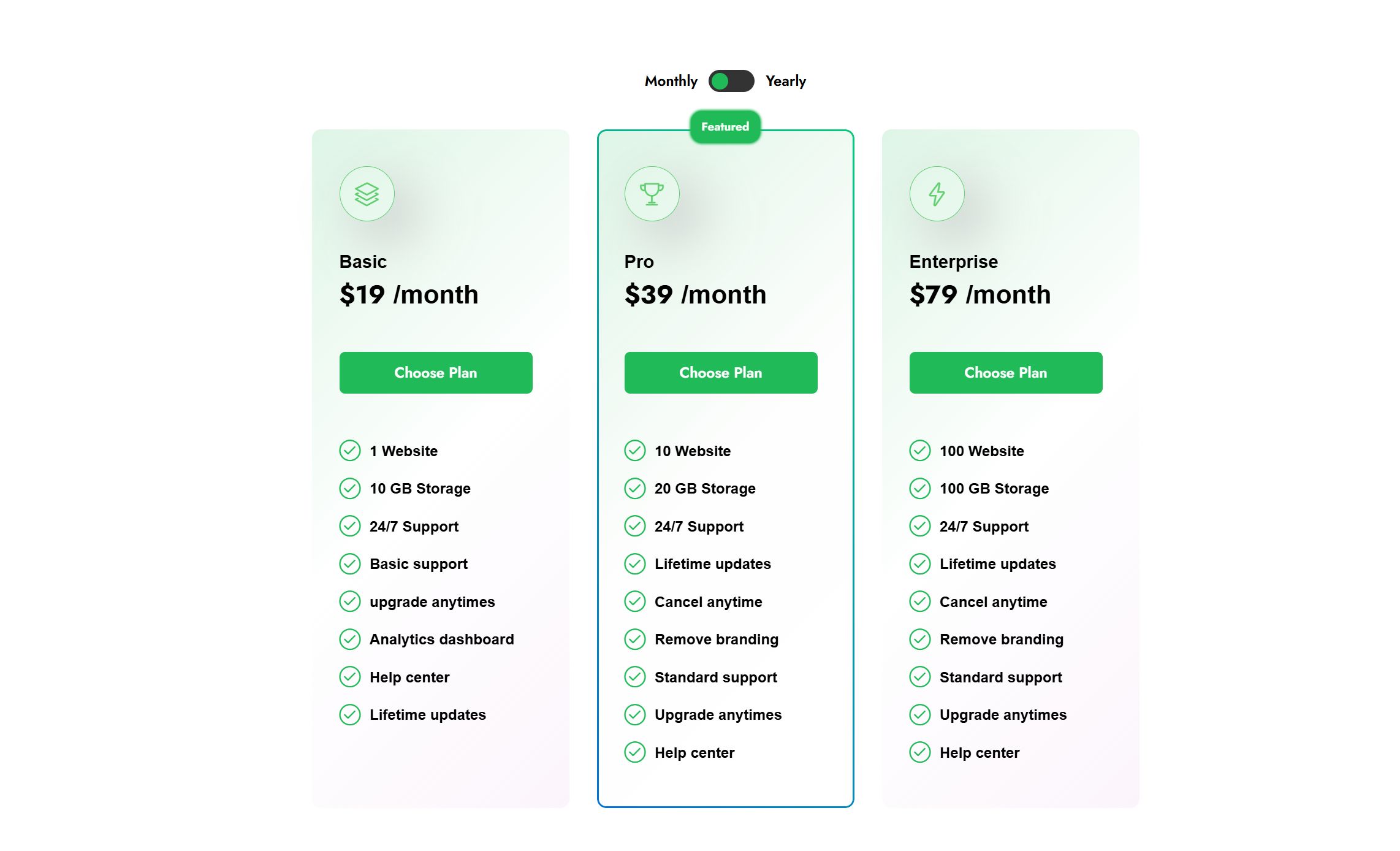Click checkmark icon next to Basic support
The image size is (1400, 851).
click(350, 564)
